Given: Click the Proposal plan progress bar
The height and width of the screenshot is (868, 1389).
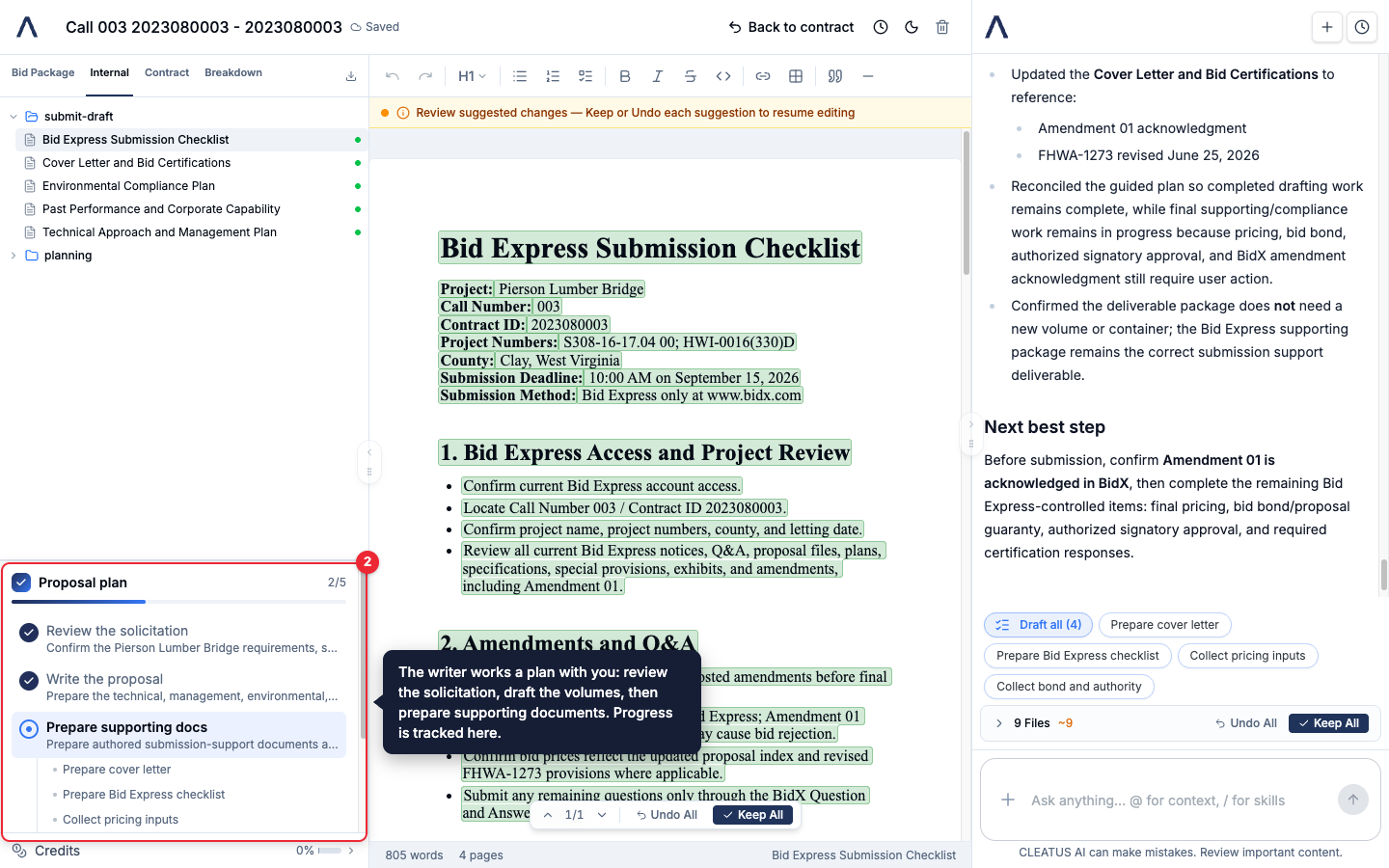Looking at the screenshot, I should click(178, 602).
